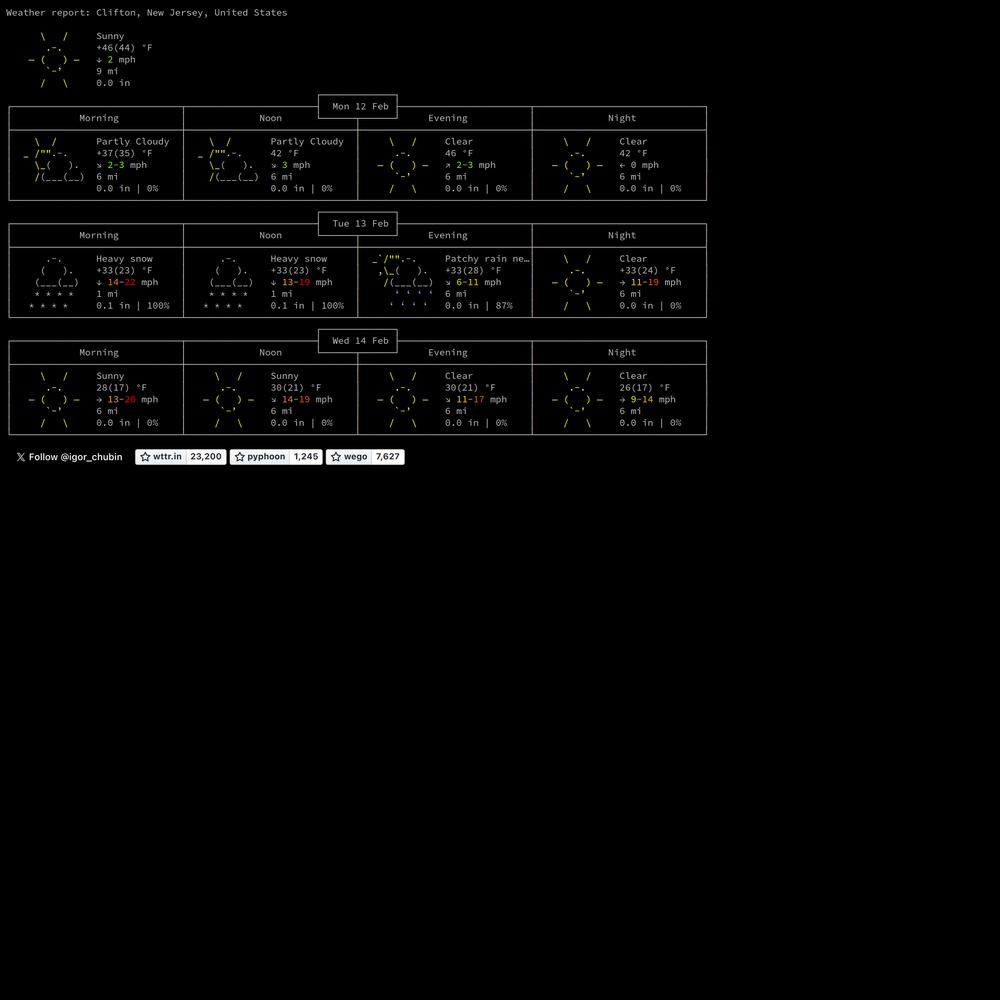Open the wego stargazers count 7,627
This screenshot has height=1000, width=1000.
[x=388, y=457]
